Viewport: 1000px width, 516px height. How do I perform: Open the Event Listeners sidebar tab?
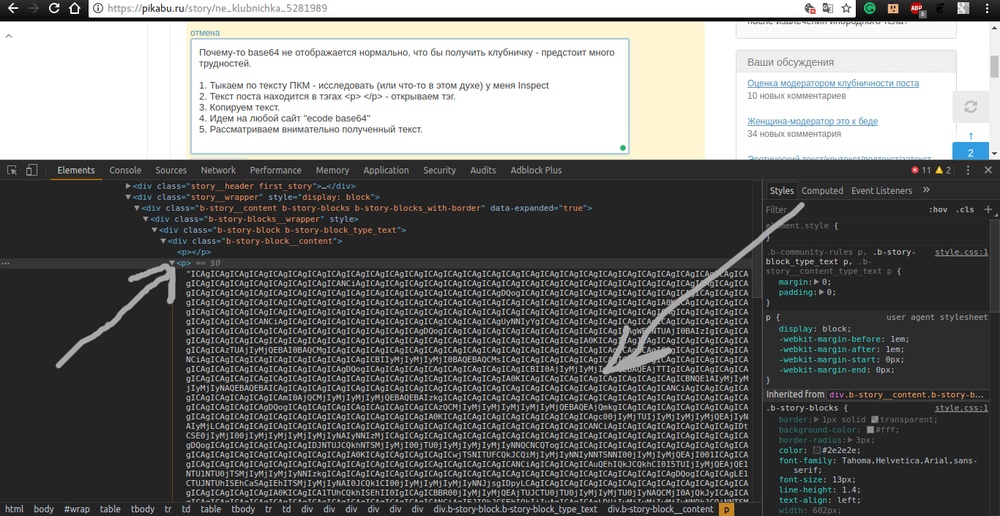881,191
